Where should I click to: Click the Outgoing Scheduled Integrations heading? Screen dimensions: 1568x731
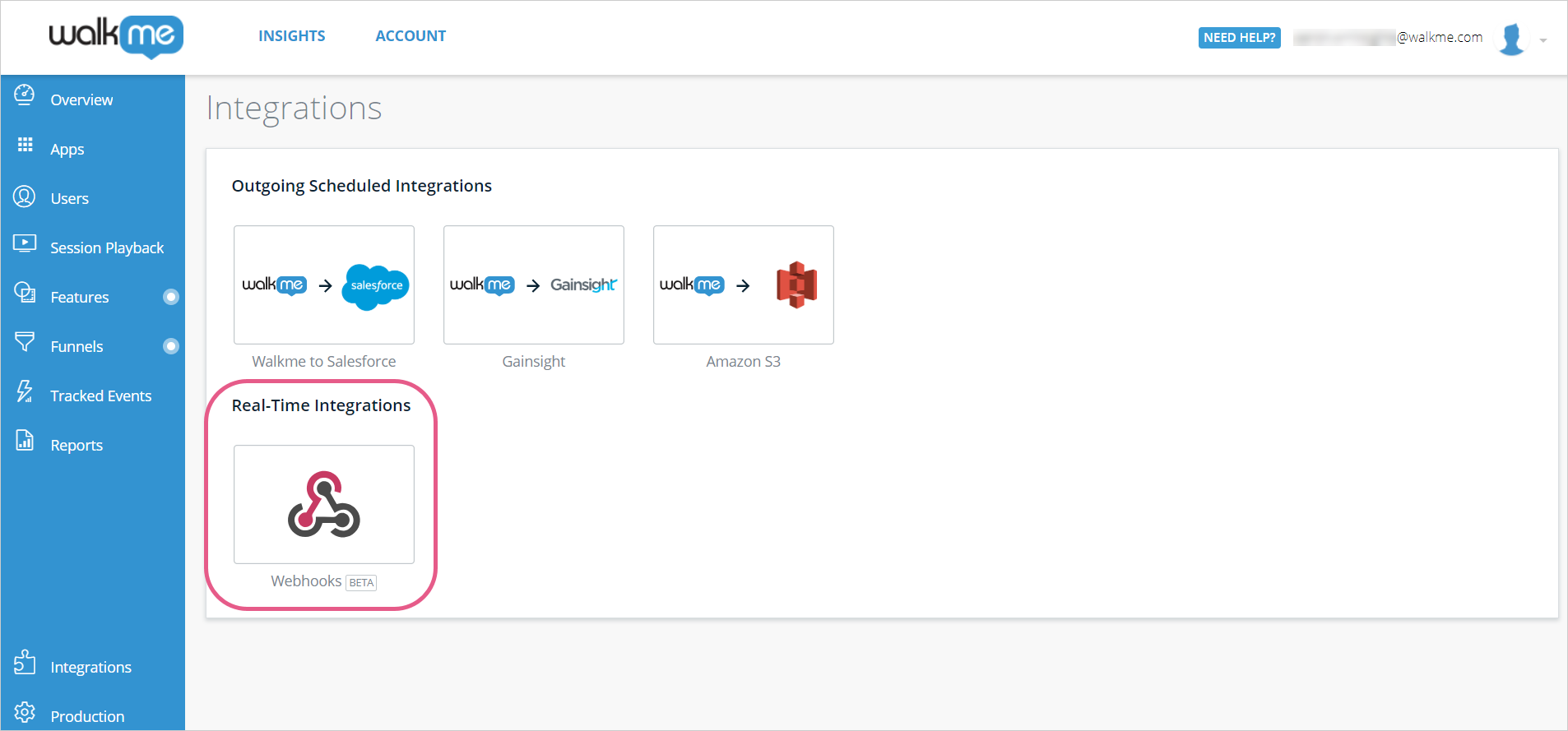click(362, 186)
